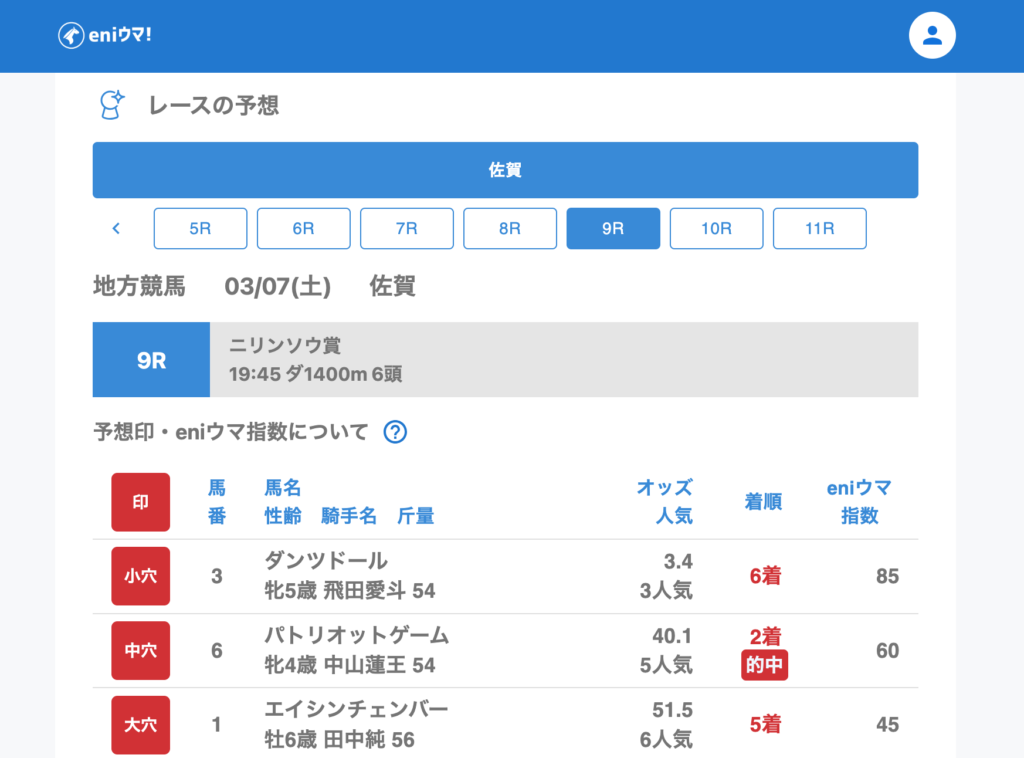Click the 的中 hit badge

[x=764, y=665]
